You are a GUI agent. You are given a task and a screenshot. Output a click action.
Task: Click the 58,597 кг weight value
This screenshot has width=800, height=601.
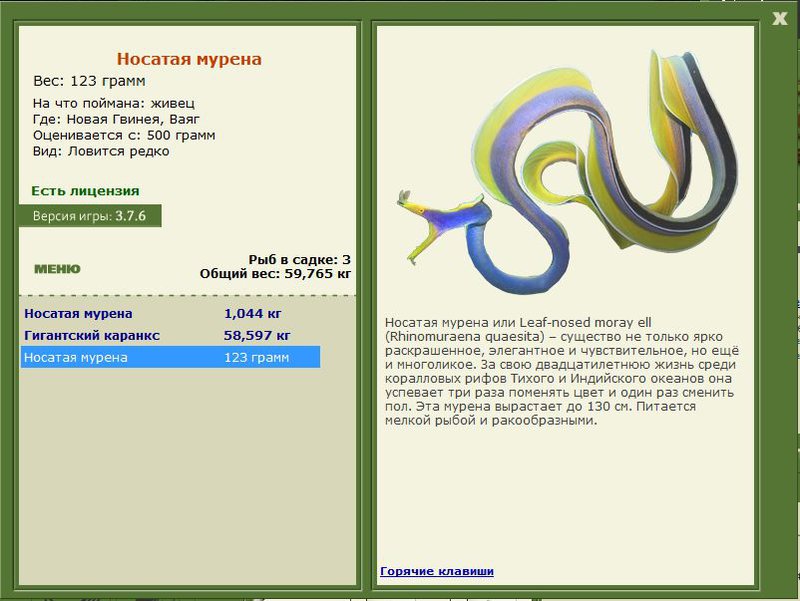(257, 335)
